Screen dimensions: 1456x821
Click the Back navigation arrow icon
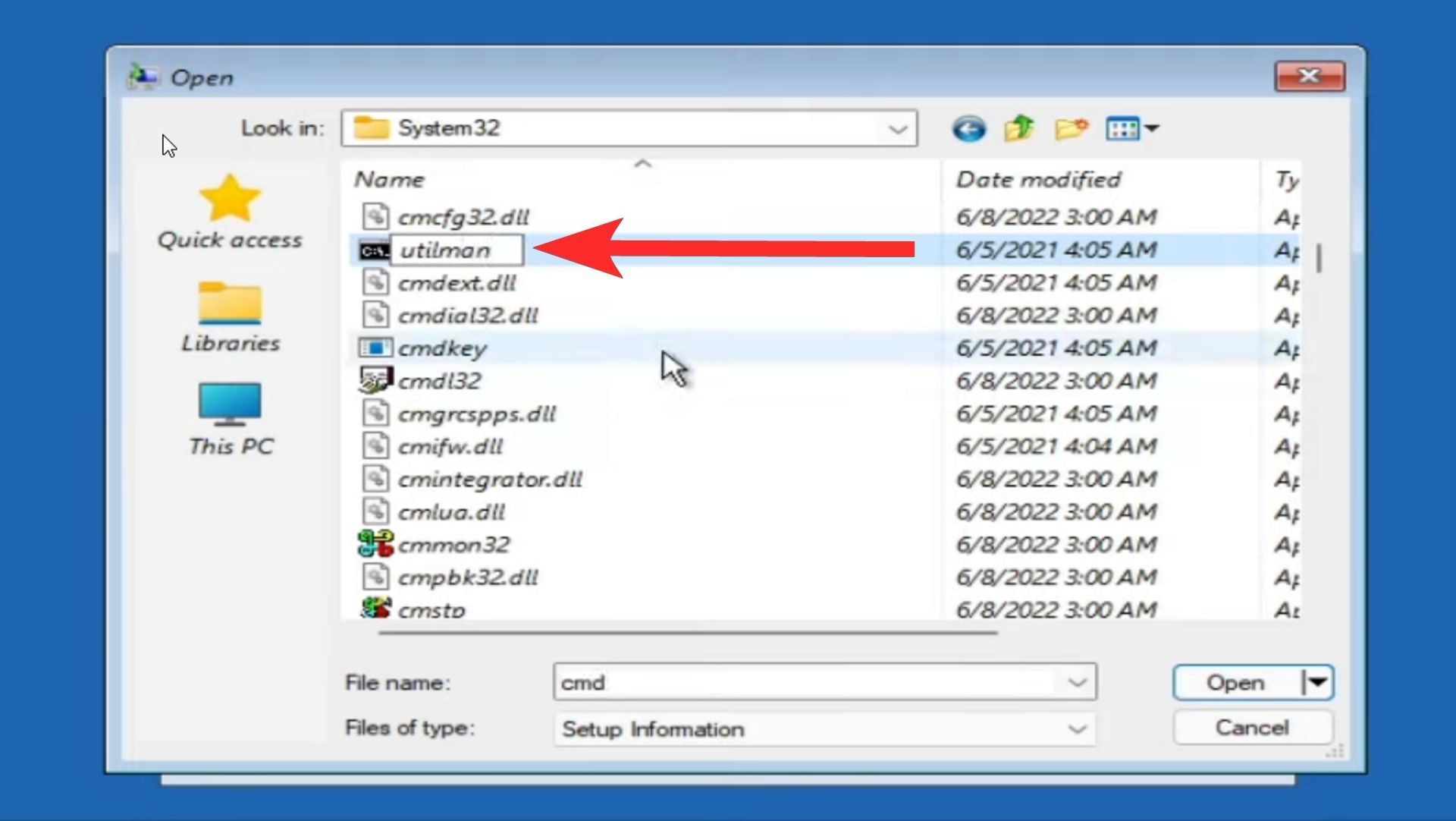pos(968,129)
